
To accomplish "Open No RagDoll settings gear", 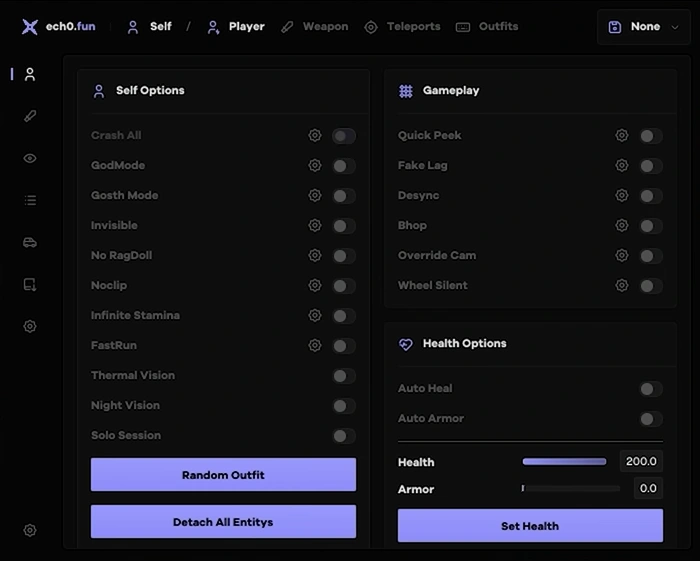I will point(315,255).
